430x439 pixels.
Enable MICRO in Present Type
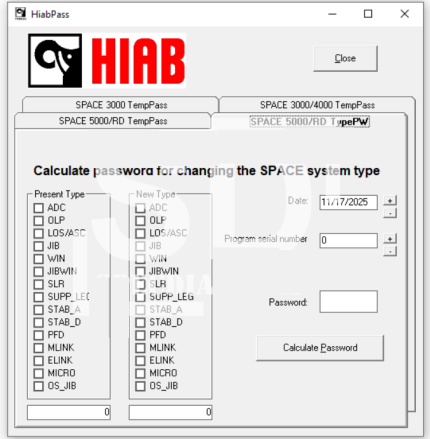[x=39, y=373]
